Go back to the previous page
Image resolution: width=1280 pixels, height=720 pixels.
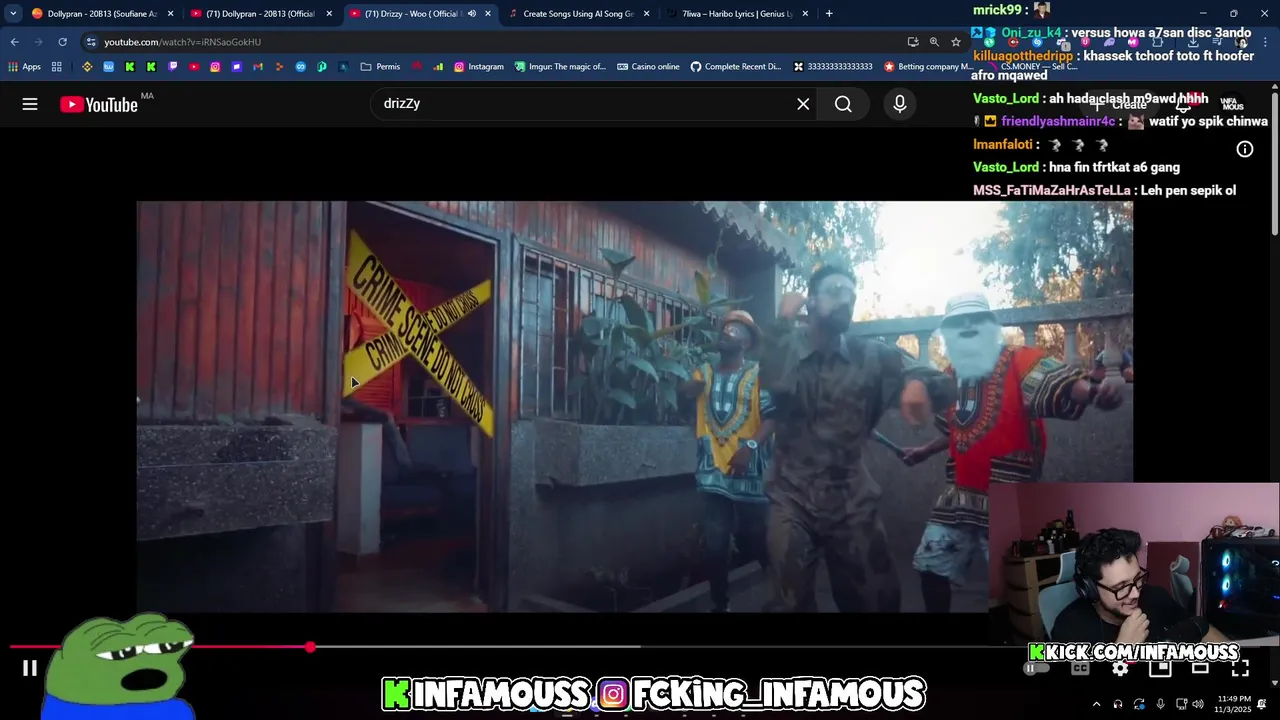tap(14, 42)
